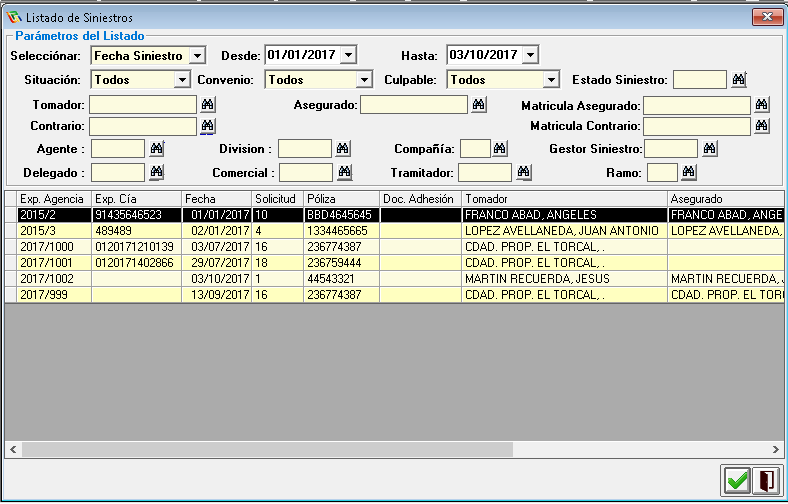This screenshot has height=504, width=788.
Task: Click the scroll right arrow
Action: coord(775,450)
